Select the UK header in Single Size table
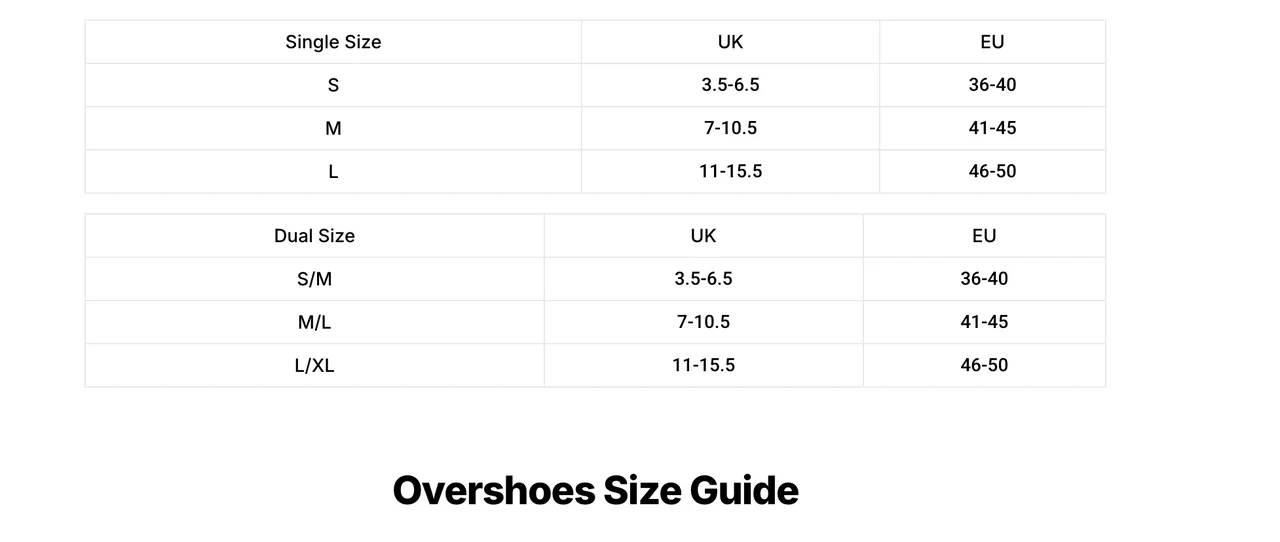 730,42
